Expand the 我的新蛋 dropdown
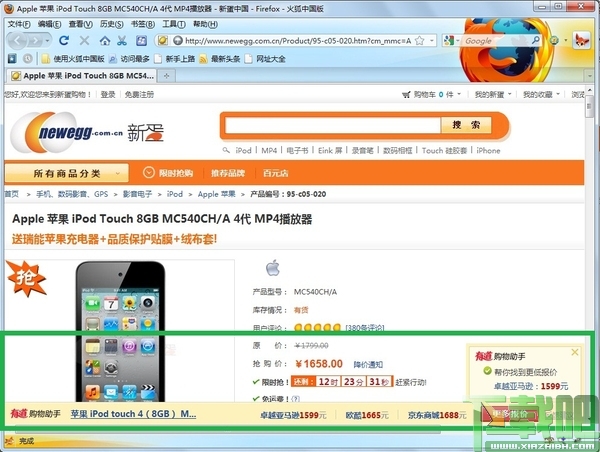This screenshot has height=452, width=600. point(493,94)
